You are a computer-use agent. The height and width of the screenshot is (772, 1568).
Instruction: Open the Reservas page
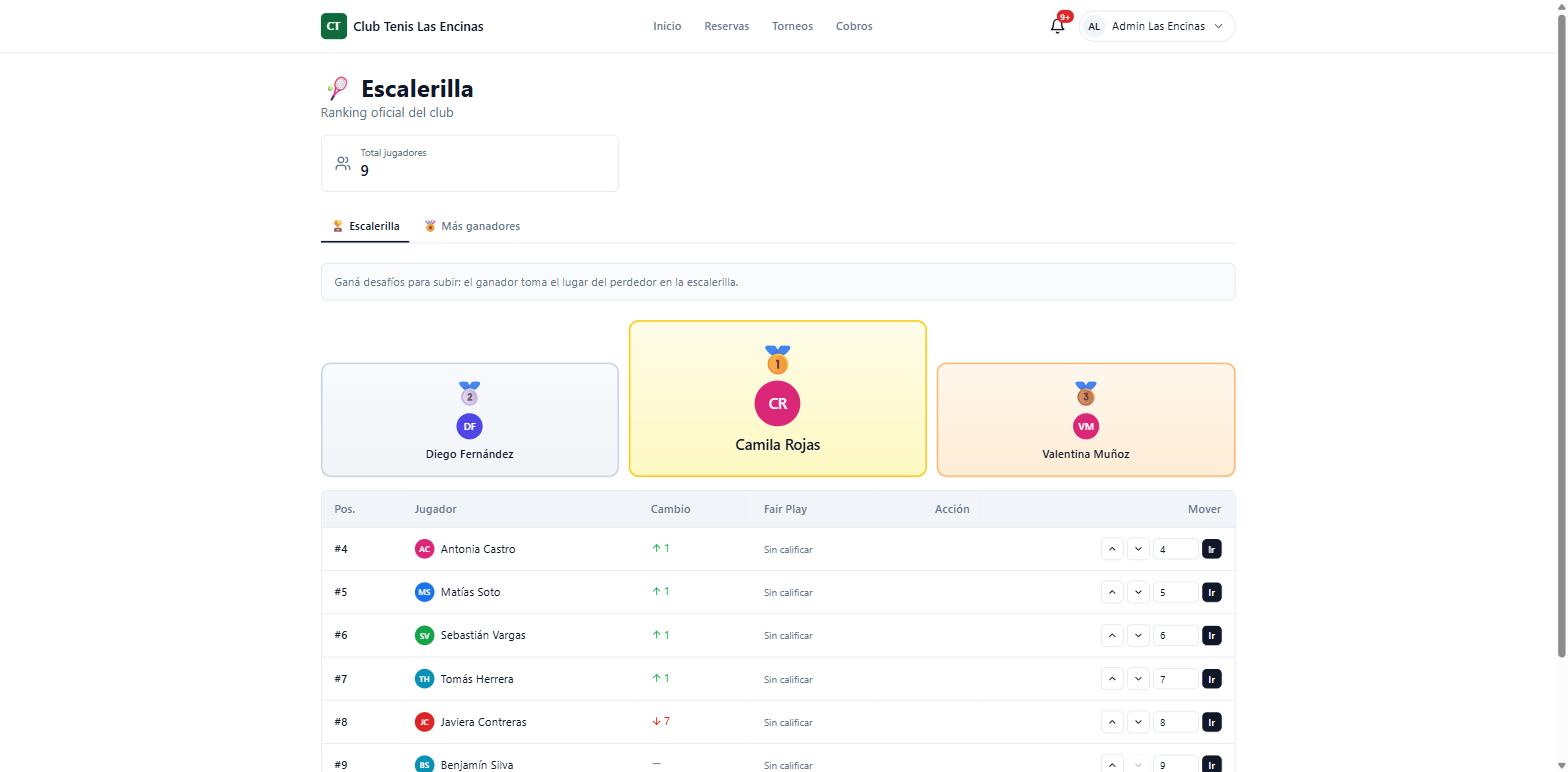[726, 26]
